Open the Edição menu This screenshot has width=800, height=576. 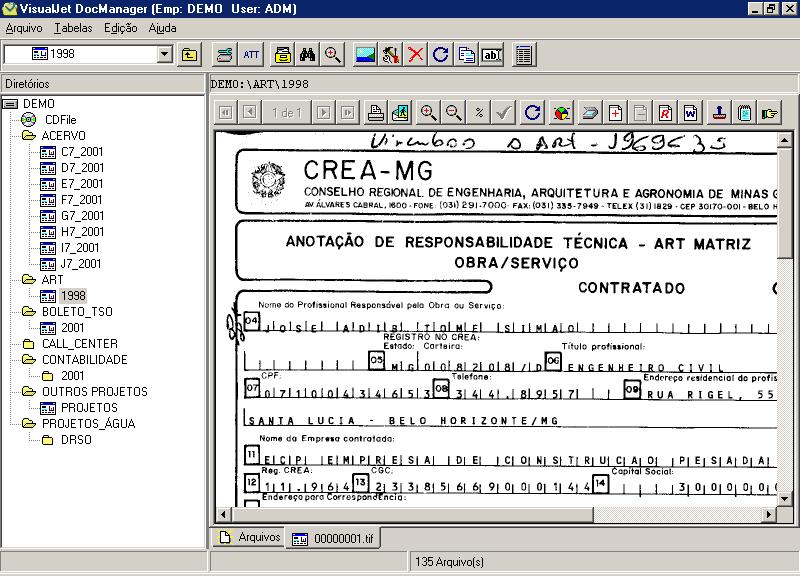pyautogui.click(x=121, y=28)
